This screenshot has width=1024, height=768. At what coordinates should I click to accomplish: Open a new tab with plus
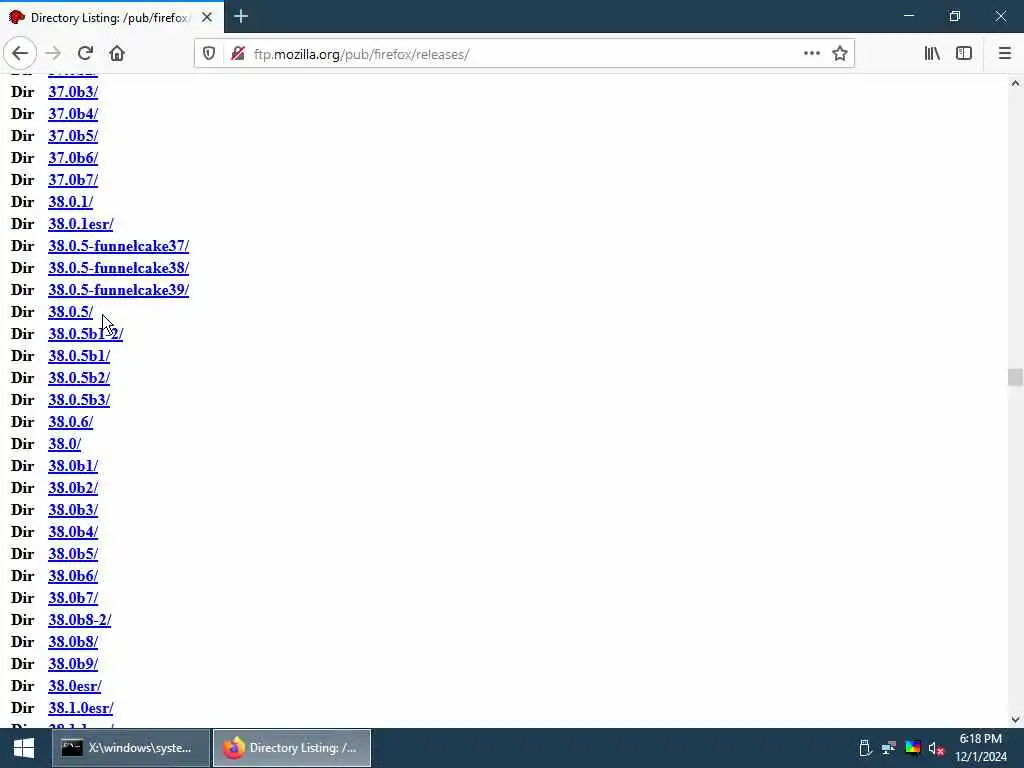click(x=241, y=16)
